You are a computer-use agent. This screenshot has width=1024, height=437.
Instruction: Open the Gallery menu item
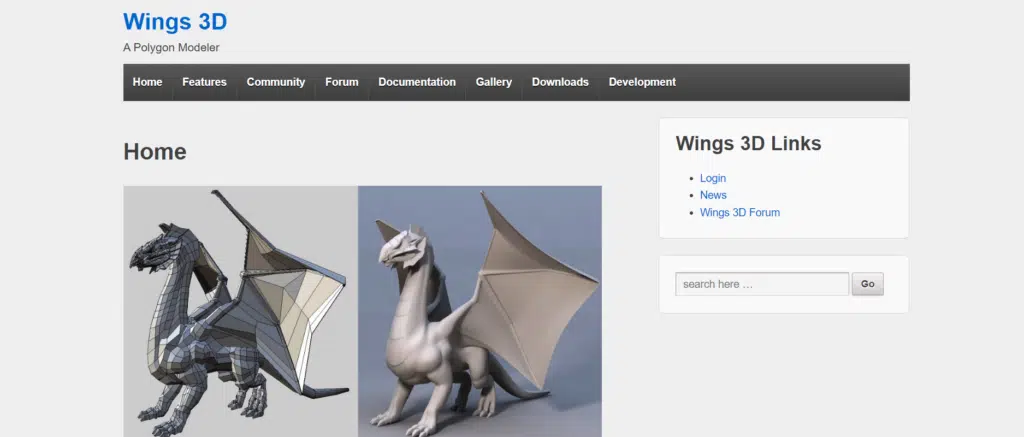(494, 82)
